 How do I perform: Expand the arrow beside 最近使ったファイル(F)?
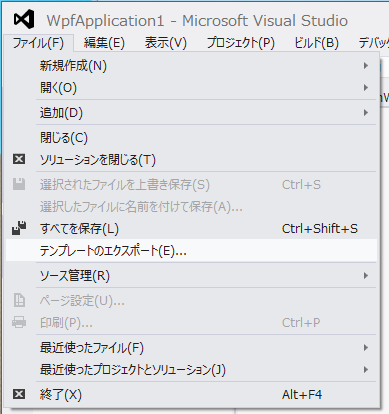[366, 348]
